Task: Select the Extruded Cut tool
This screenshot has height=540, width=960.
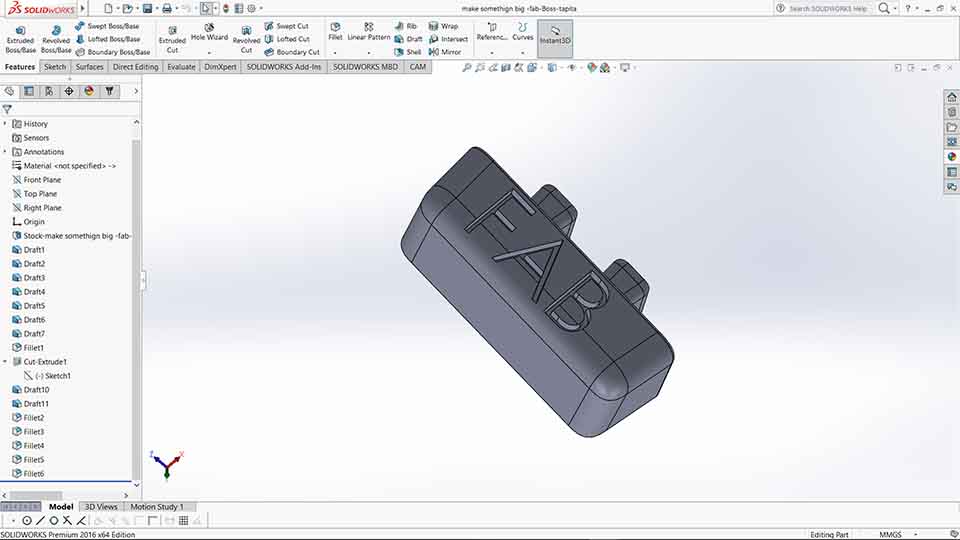Action: (172, 40)
